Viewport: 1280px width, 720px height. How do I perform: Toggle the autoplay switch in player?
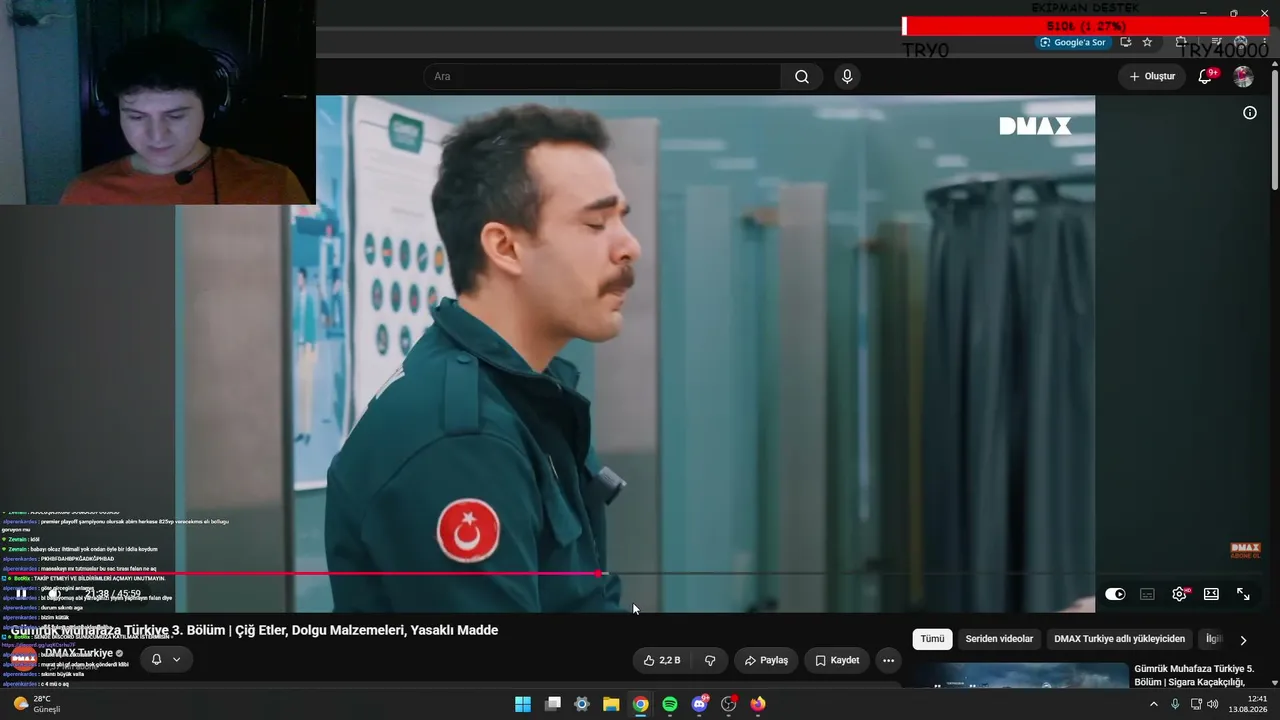[x=1115, y=594]
